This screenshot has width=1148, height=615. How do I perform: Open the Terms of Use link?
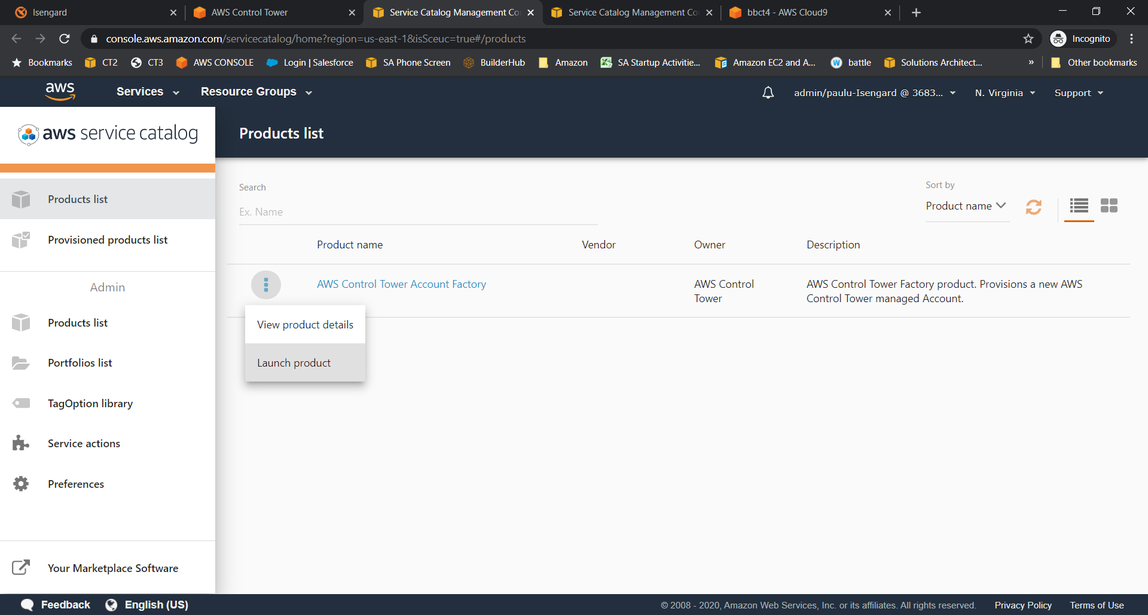1097,605
